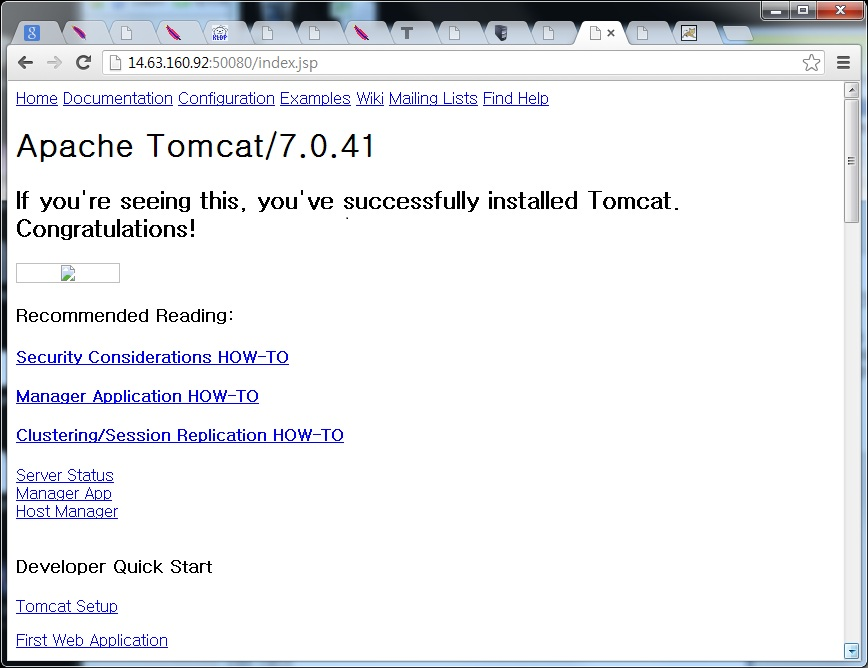Reload the page with the refresh icon
Screen dimensions: 868x668
[83, 63]
